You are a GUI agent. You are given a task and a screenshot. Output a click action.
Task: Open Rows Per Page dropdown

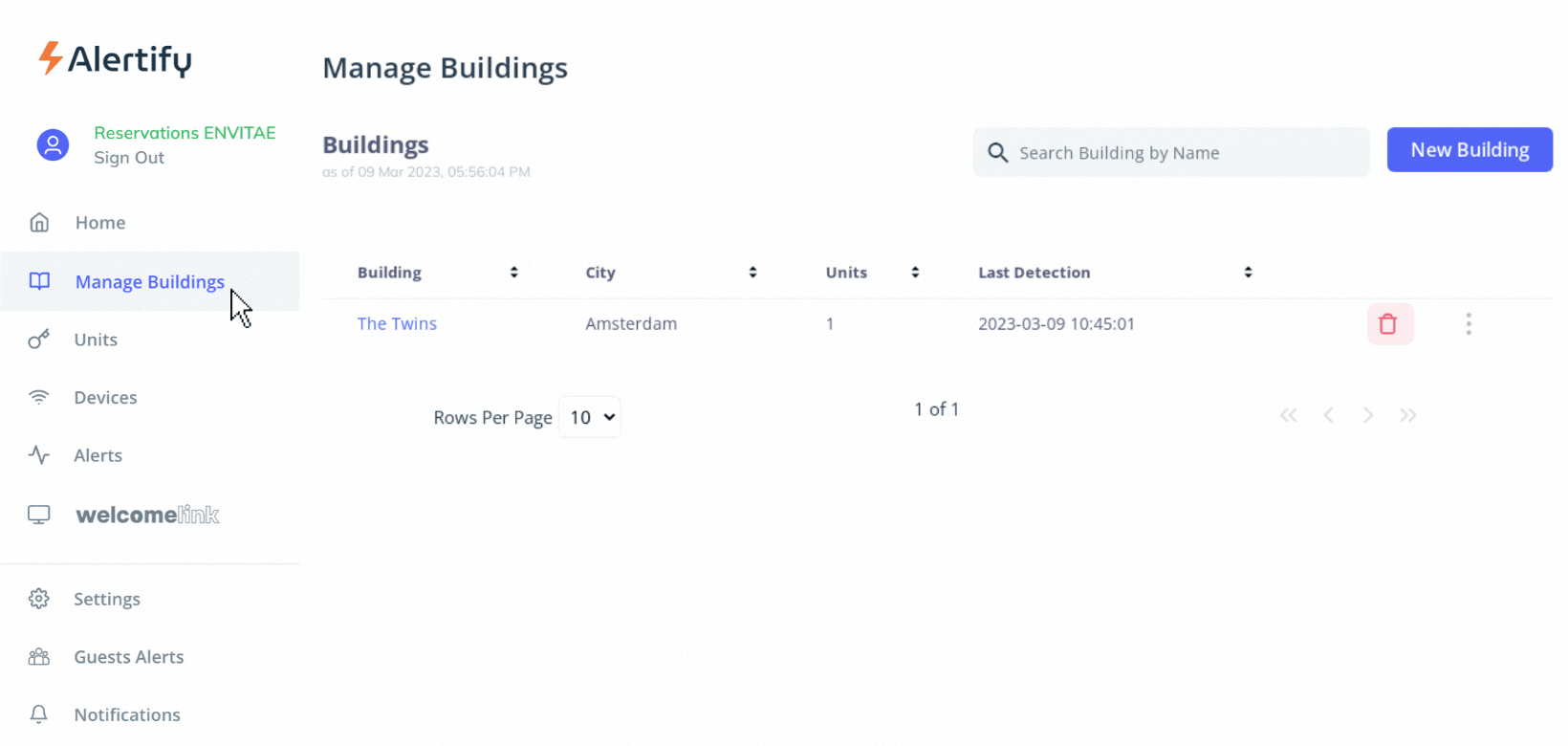point(590,417)
